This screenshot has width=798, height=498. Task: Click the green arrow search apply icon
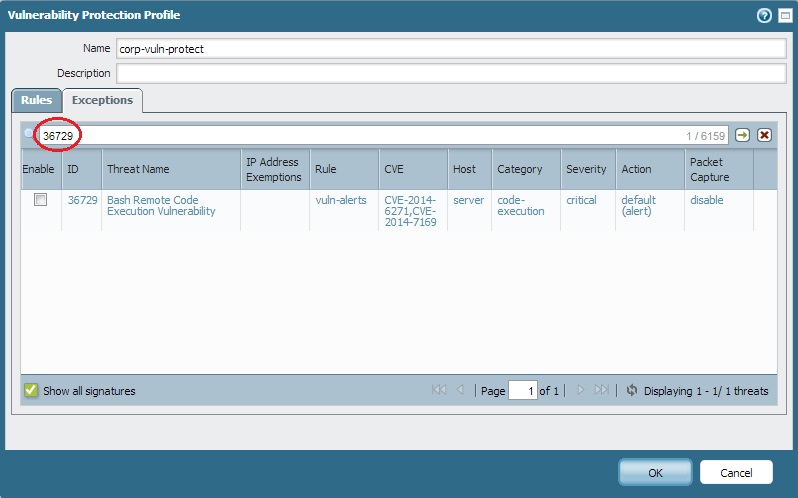743,135
